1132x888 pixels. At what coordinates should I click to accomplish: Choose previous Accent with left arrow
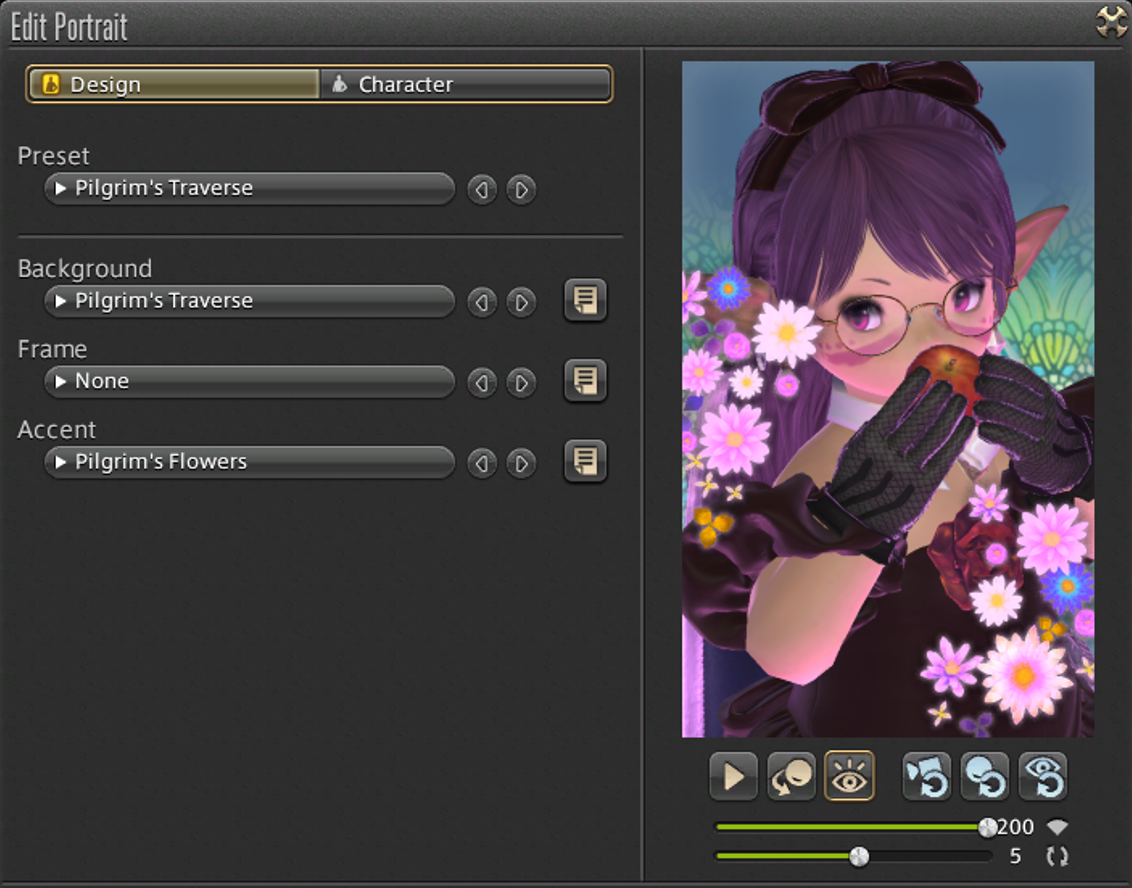tap(482, 463)
